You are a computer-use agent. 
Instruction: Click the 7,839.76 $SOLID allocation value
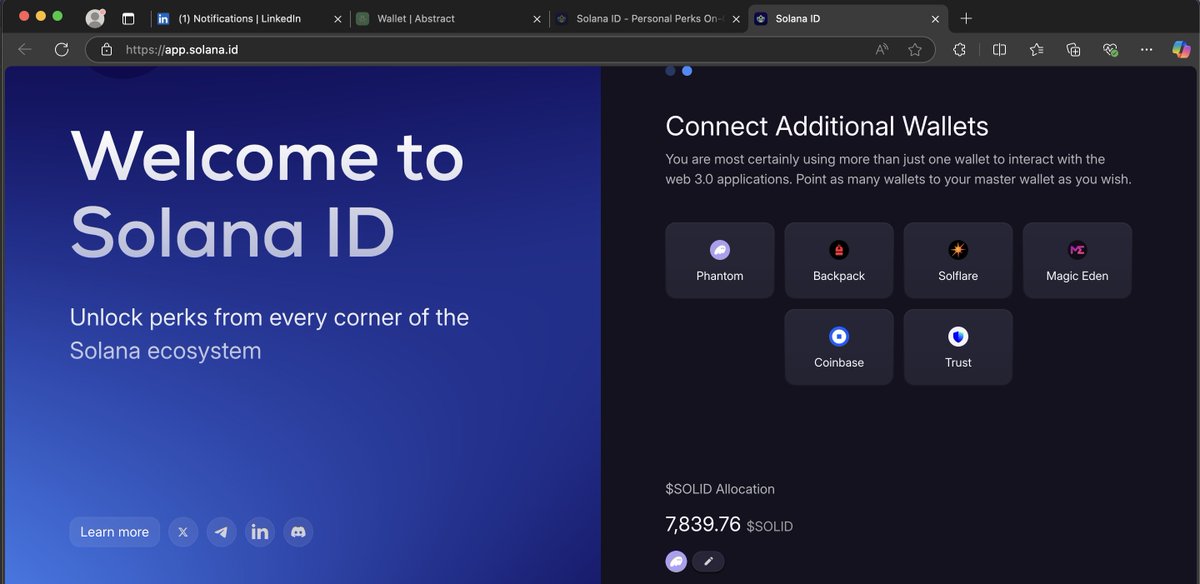(x=729, y=525)
